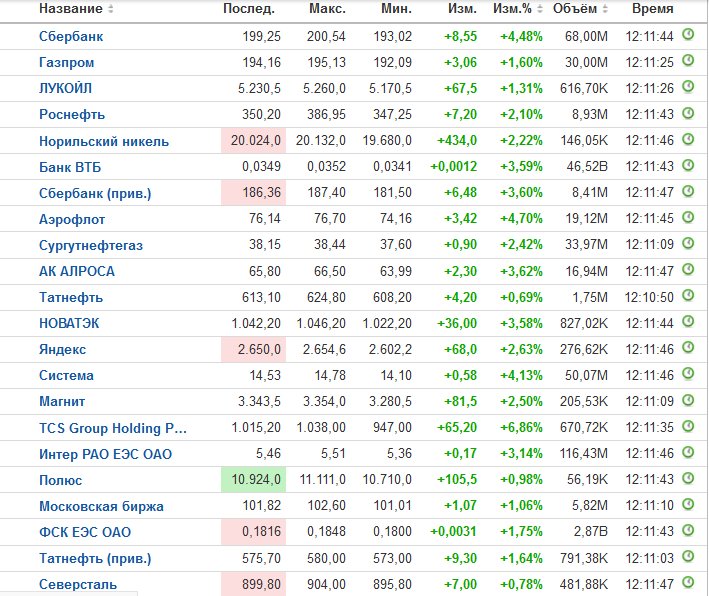Image resolution: width=709 pixels, height=596 pixels.
Task: Click the clock icon in Московская биржа row
Action: [688, 504]
